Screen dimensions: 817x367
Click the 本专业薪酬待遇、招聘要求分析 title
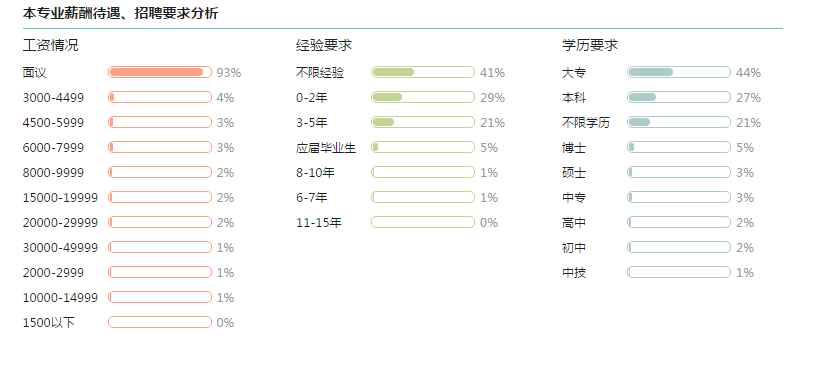coord(120,14)
